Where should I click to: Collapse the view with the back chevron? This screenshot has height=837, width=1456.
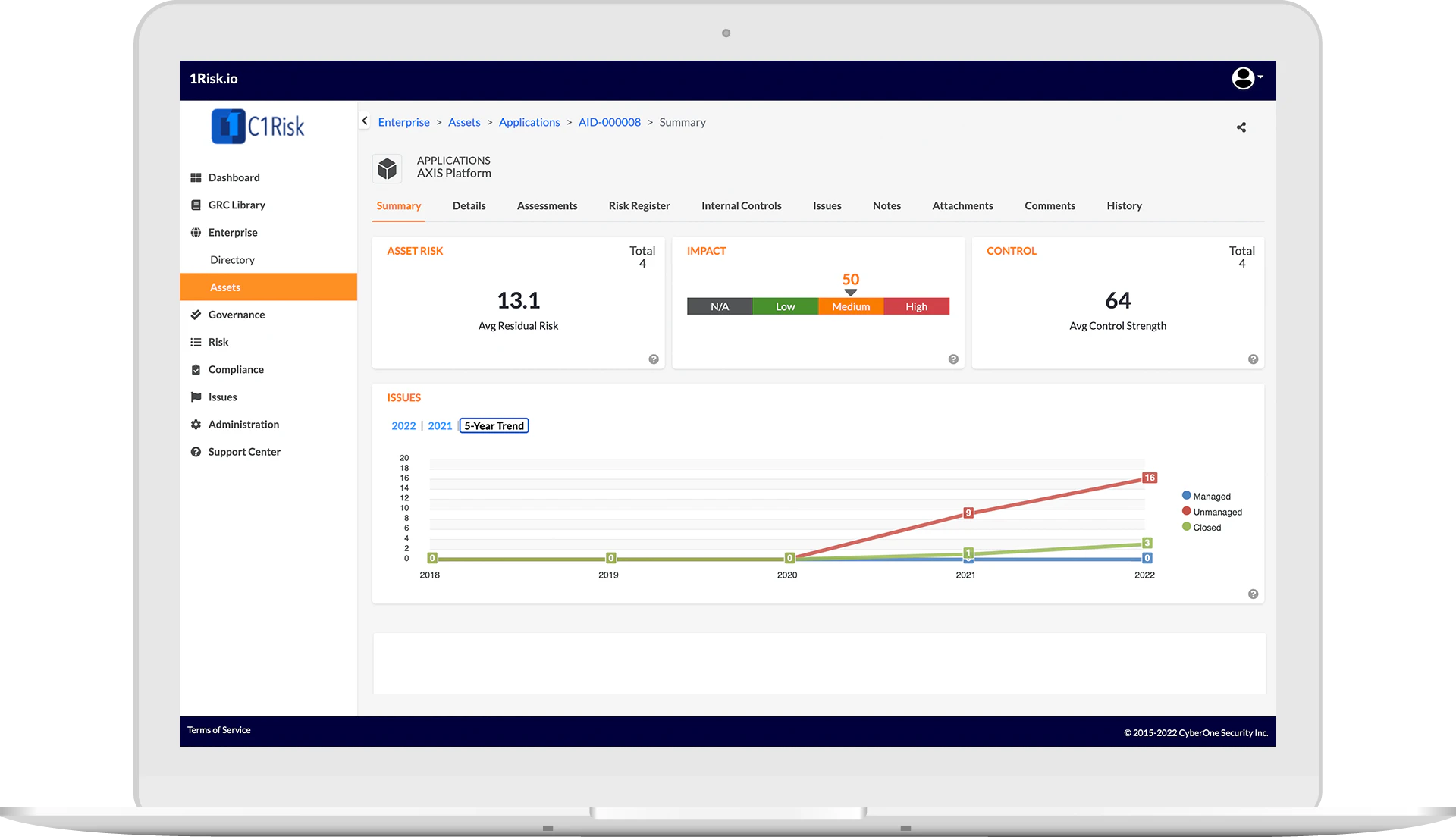[x=365, y=121]
